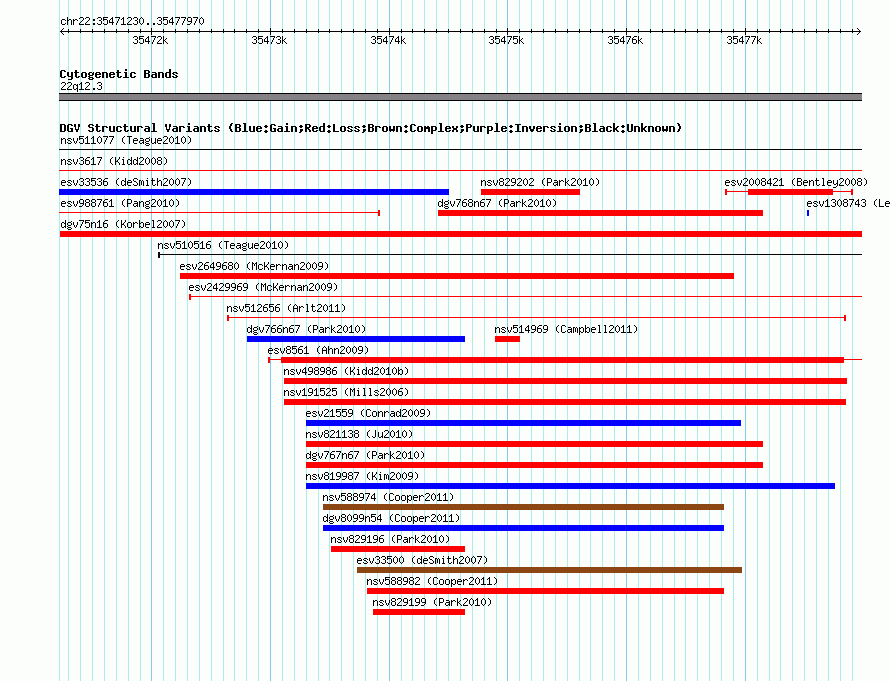This screenshot has height=681, width=890.
Task: Click the 35473k ruler position label
Action: coord(269,40)
